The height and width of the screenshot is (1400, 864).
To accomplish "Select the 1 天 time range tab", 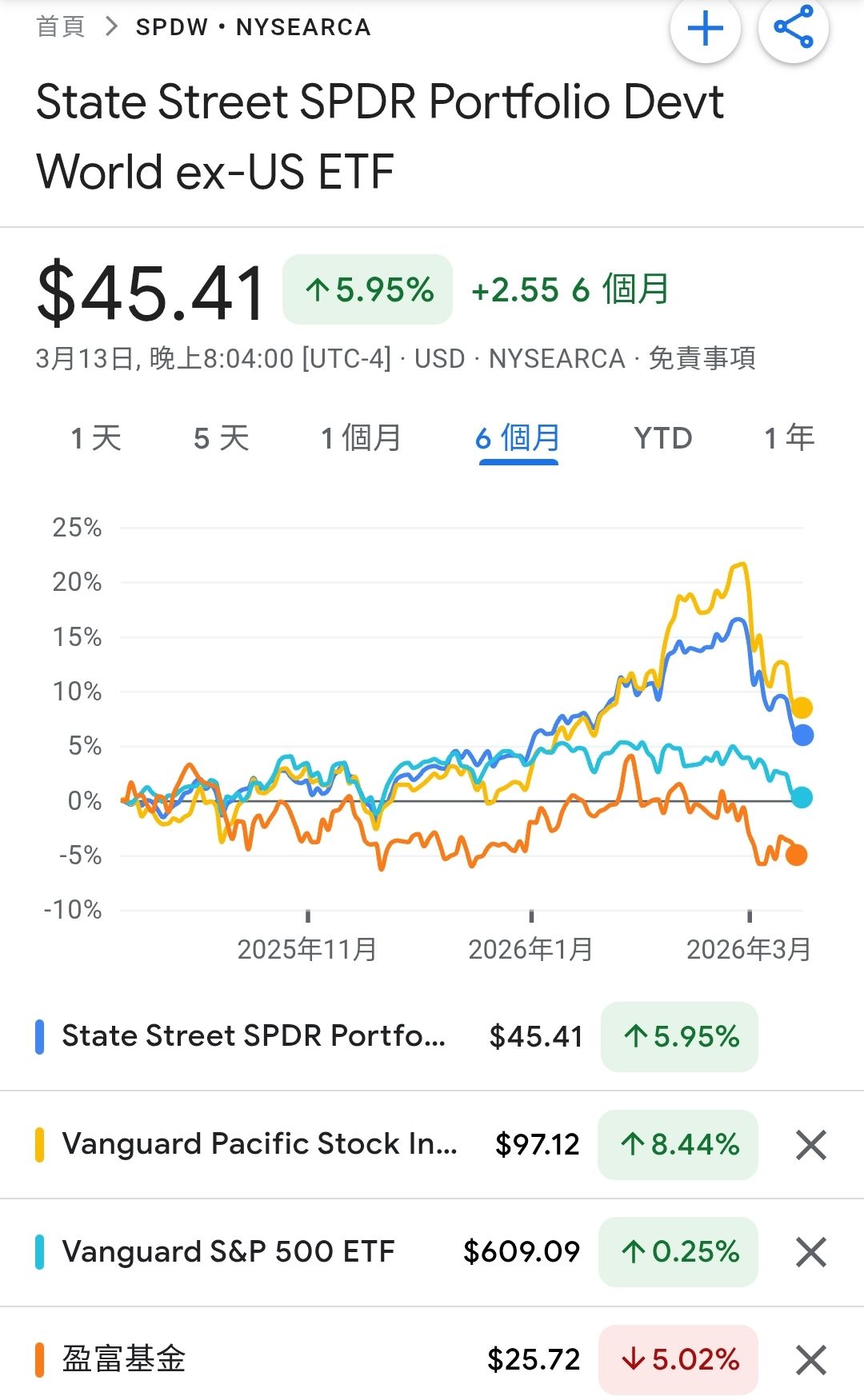I will point(96,438).
